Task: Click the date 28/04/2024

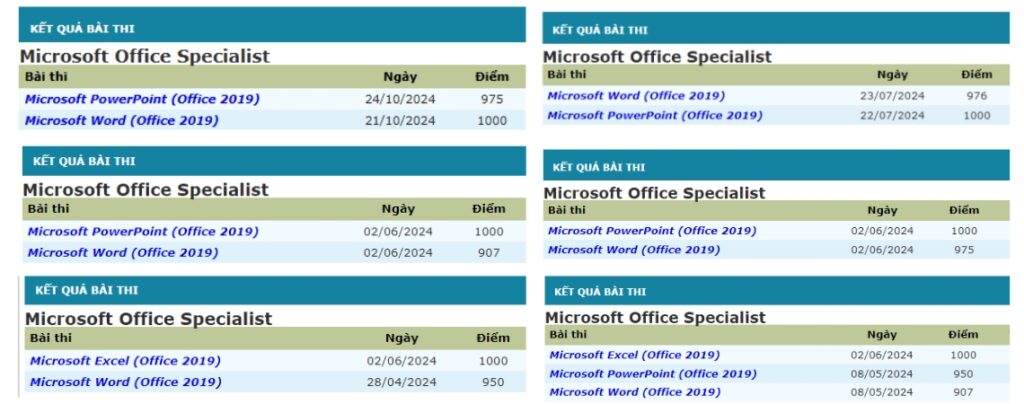Action: coord(402,382)
